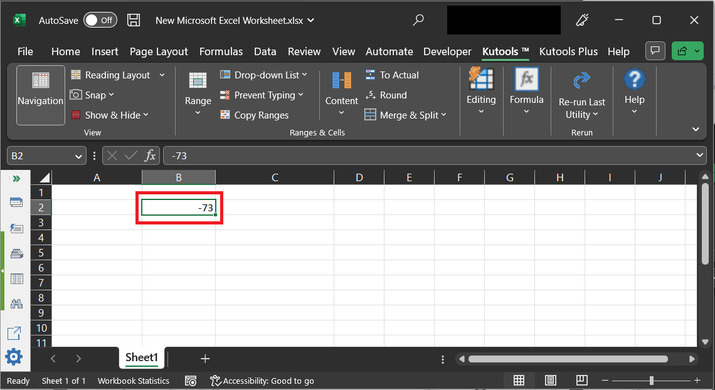This screenshot has width=715, height=390.
Task: Click the binoculars Find icon in side pane
Action: coord(16,304)
